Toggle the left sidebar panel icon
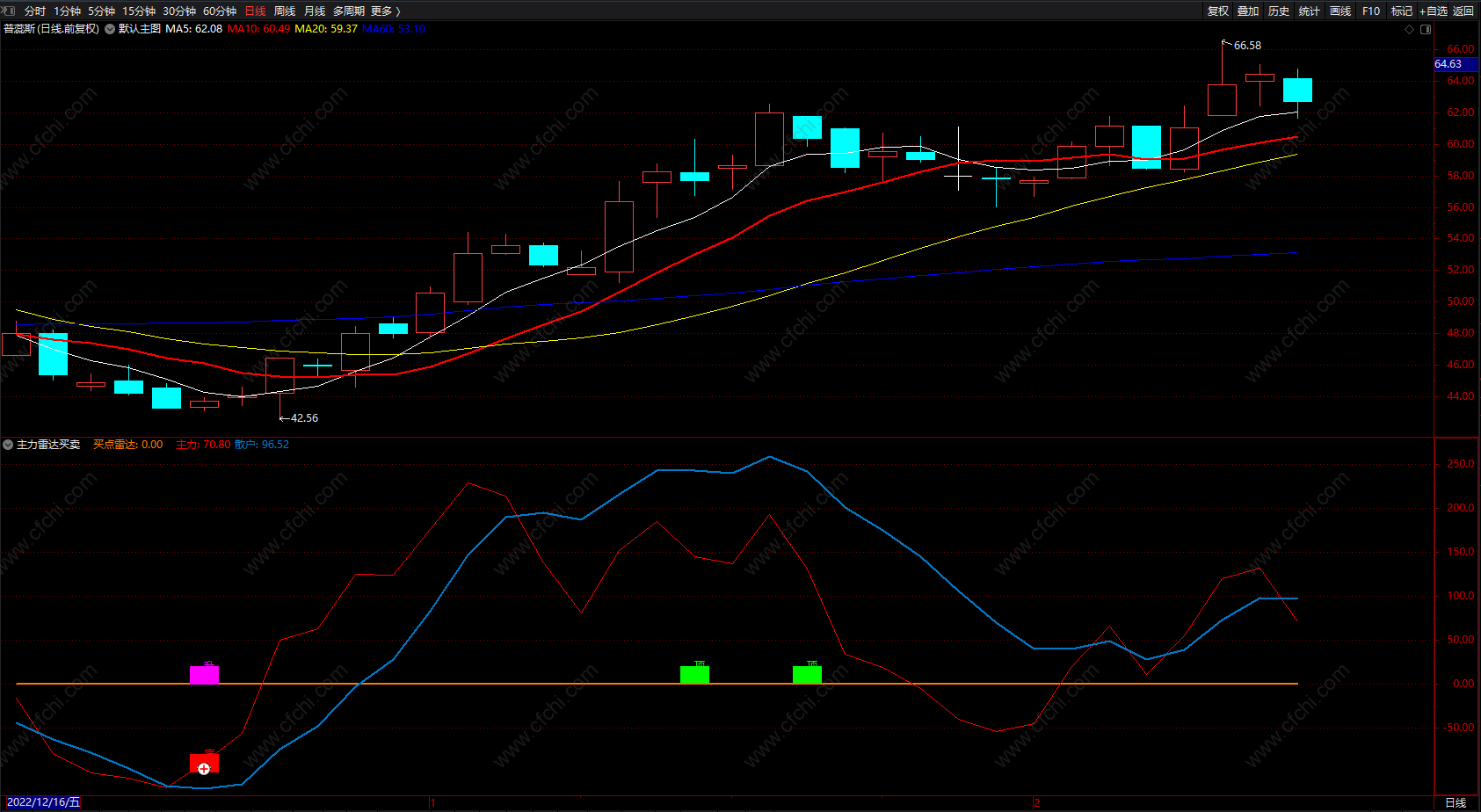Image resolution: width=1481 pixels, height=812 pixels. click(9, 11)
